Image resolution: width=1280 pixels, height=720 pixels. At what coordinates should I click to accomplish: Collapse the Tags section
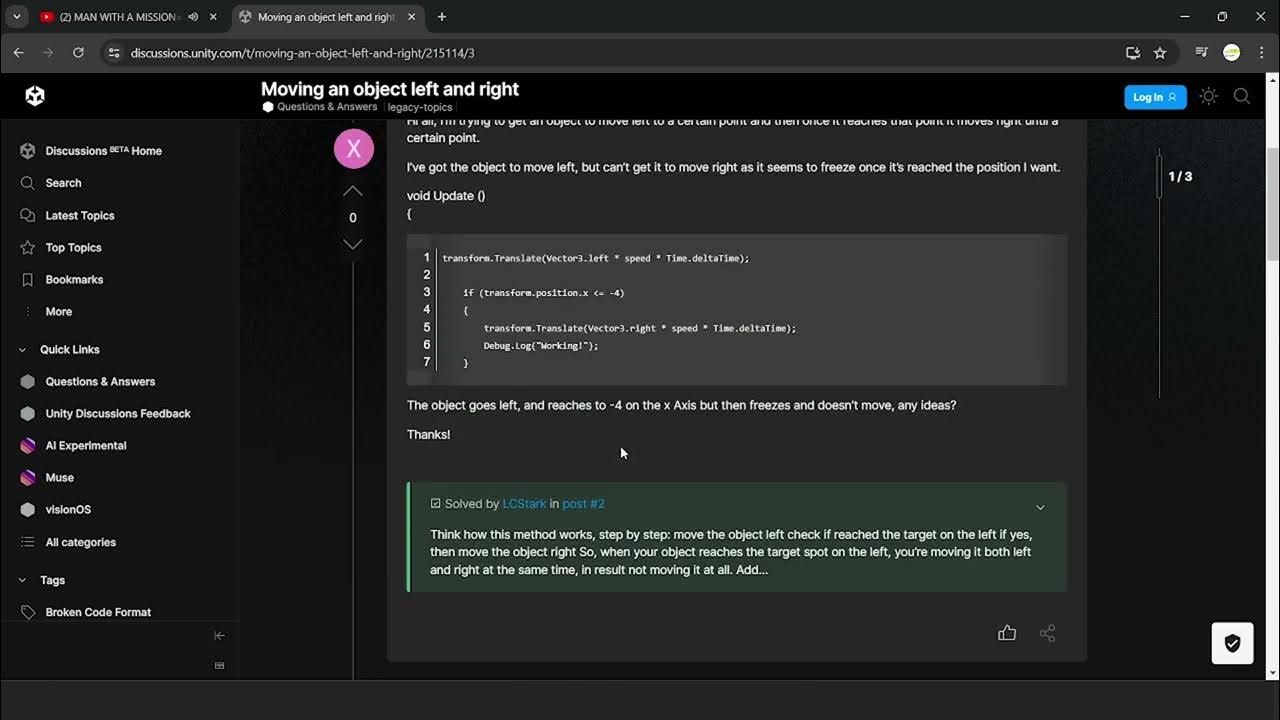[23, 580]
